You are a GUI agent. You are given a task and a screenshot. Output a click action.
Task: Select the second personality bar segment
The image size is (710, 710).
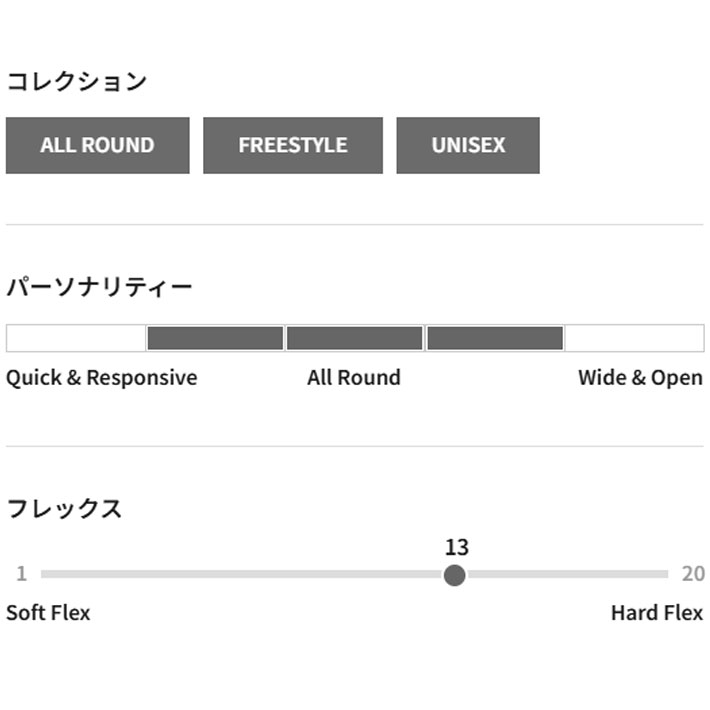pos(215,338)
